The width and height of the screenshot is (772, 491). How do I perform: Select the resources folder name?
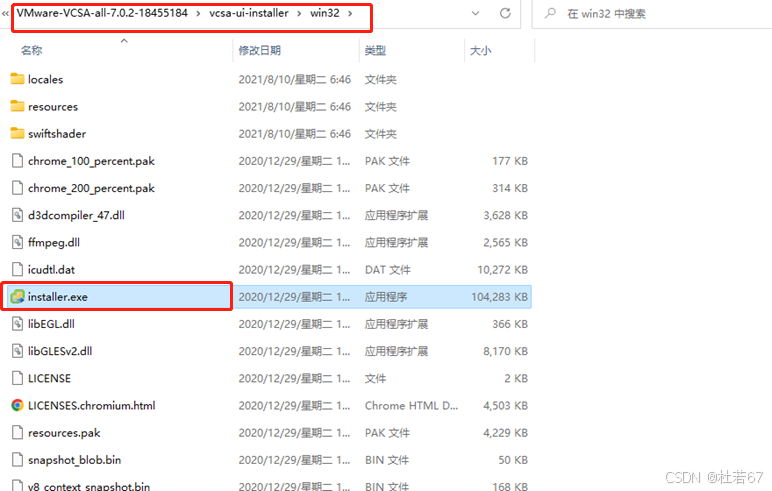[53, 106]
